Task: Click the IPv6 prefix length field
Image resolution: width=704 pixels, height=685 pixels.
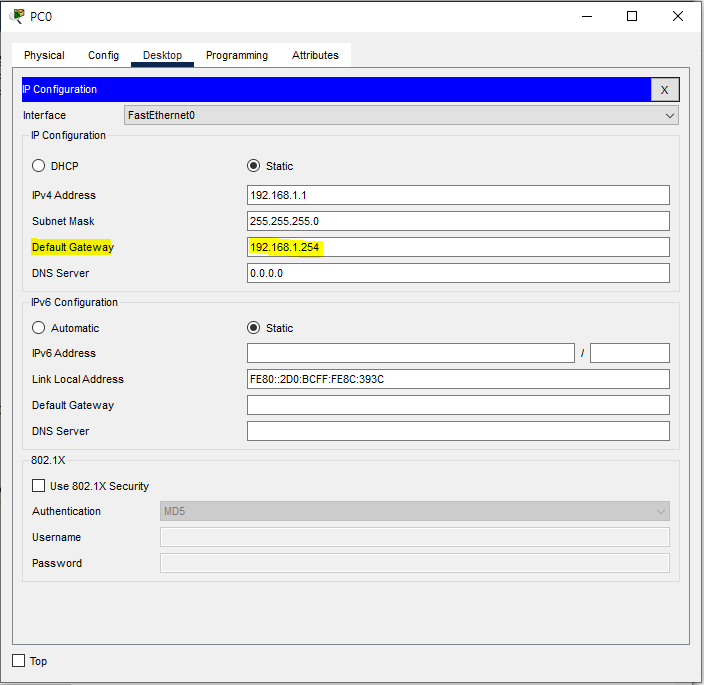Action: pyautogui.click(x=629, y=353)
